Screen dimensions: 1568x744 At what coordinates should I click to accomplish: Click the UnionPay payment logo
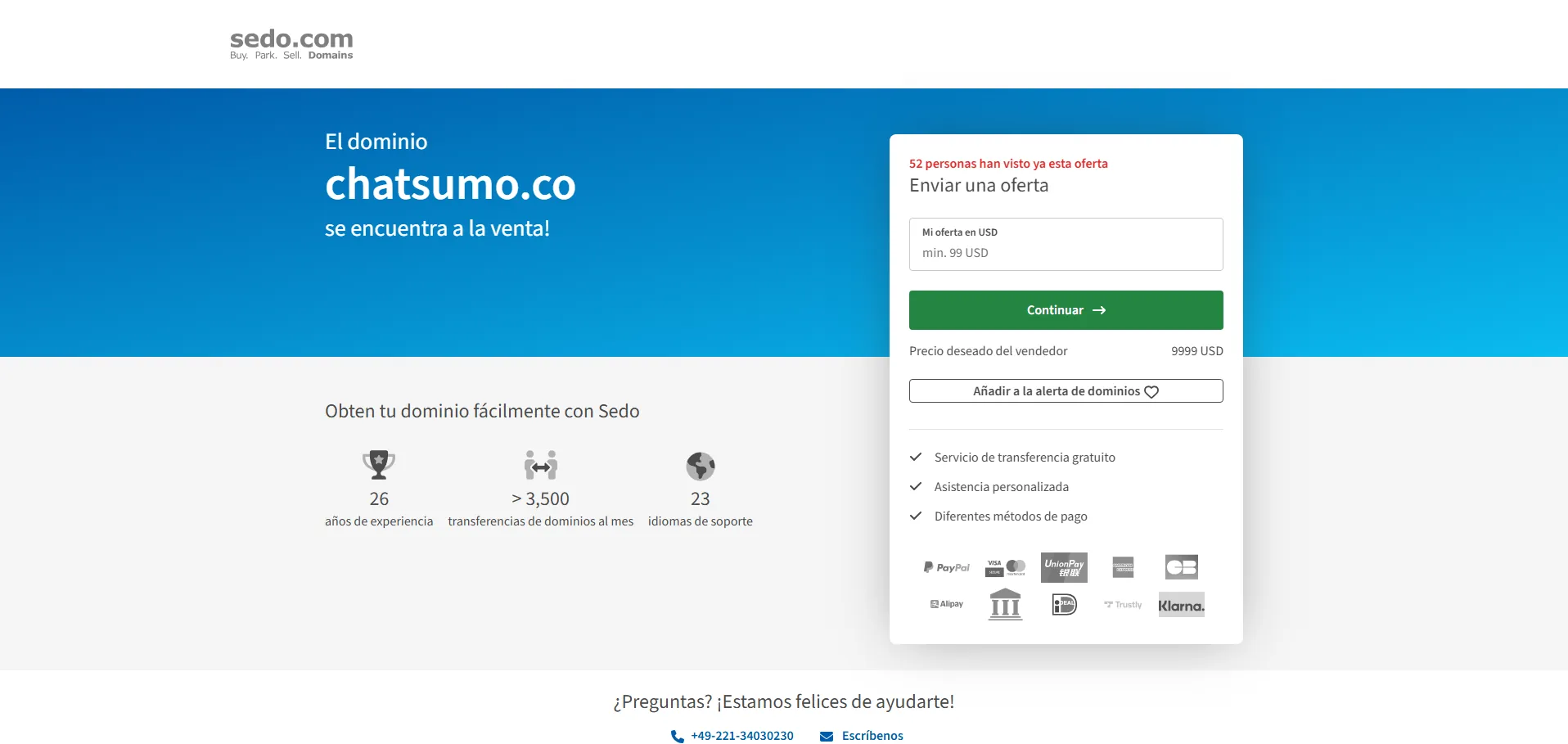point(1064,567)
